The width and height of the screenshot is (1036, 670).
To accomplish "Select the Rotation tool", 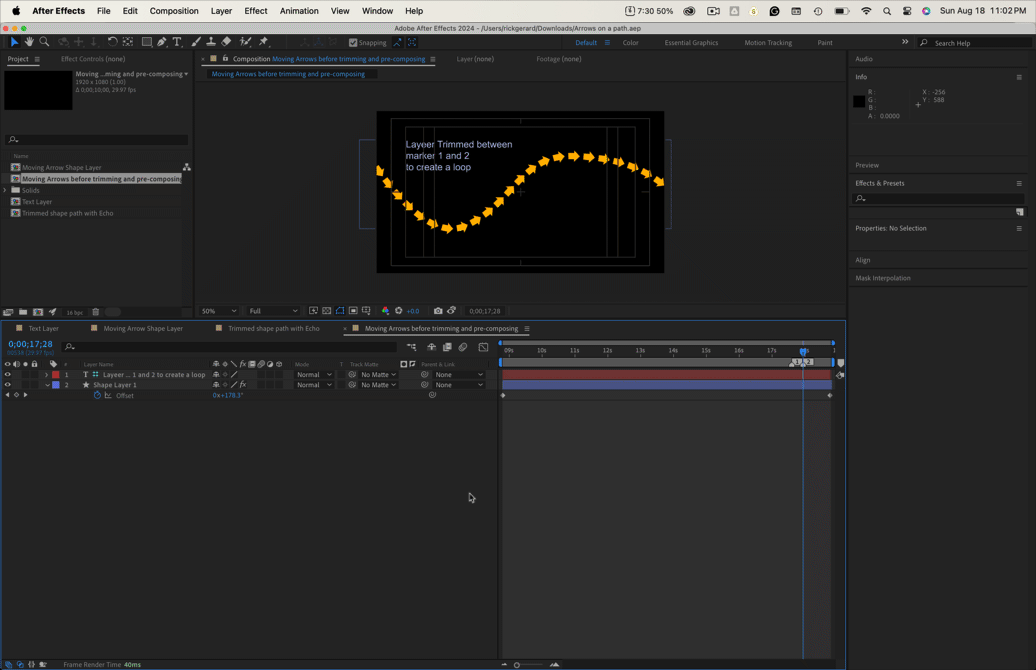I will 112,42.
